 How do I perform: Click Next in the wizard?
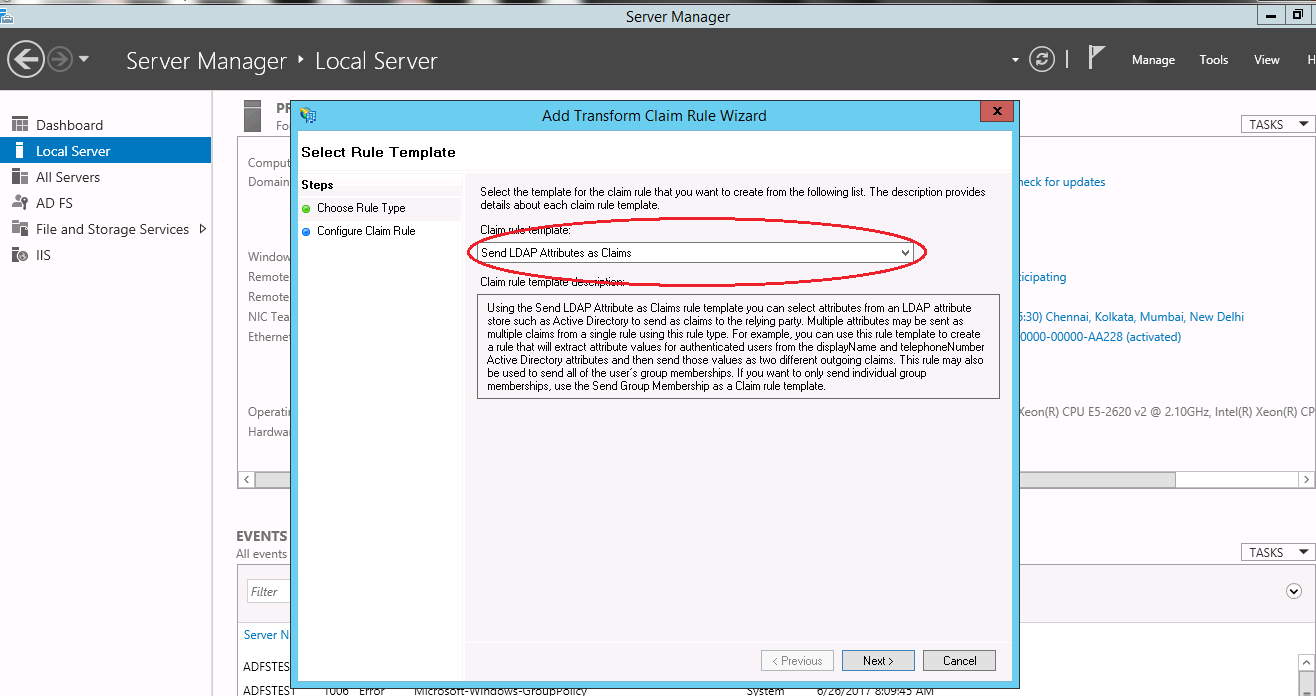pos(878,660)
